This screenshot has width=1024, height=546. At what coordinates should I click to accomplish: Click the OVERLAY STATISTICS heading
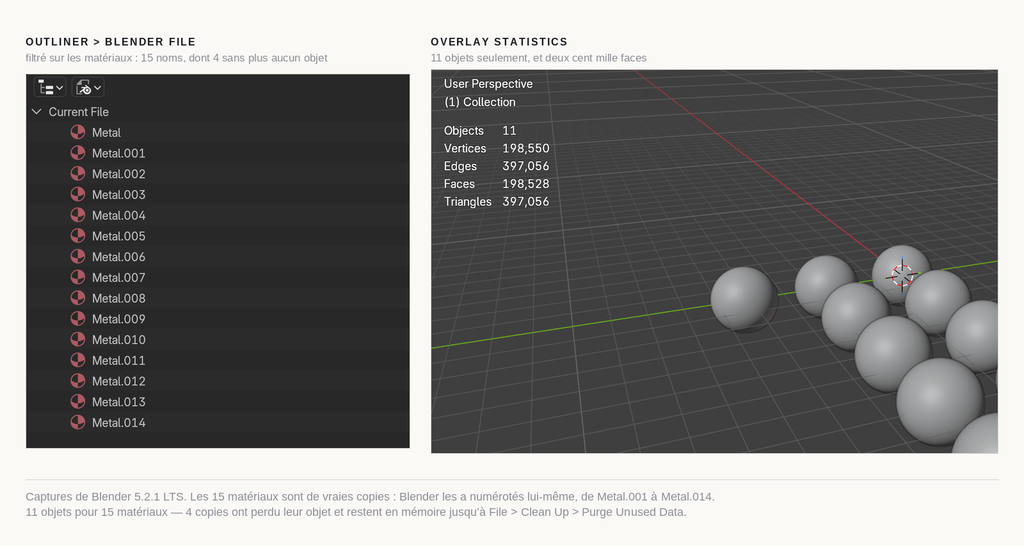(499, 42)
